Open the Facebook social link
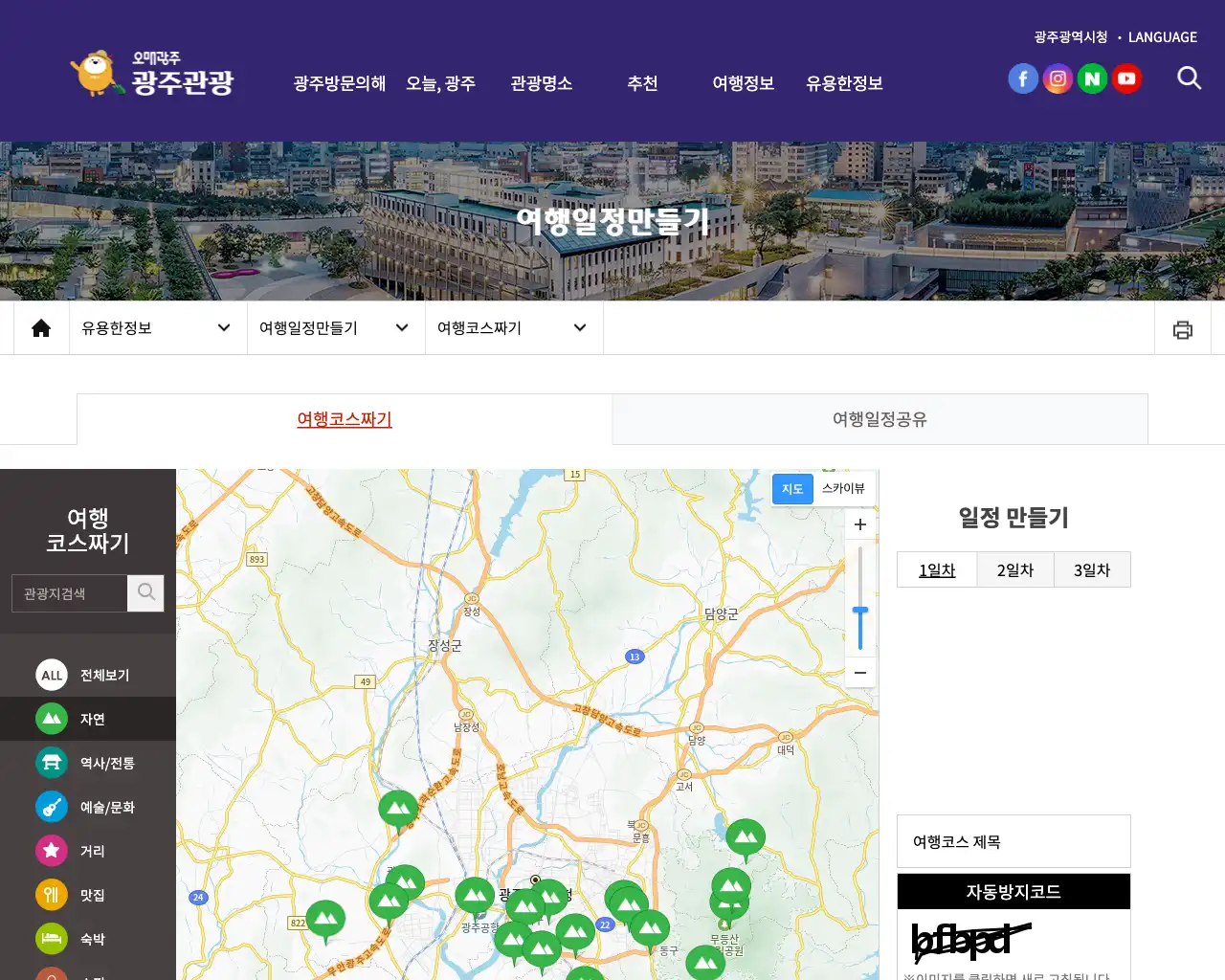The height and width of the screenshot is (980, 1225). pos(1023,78)
